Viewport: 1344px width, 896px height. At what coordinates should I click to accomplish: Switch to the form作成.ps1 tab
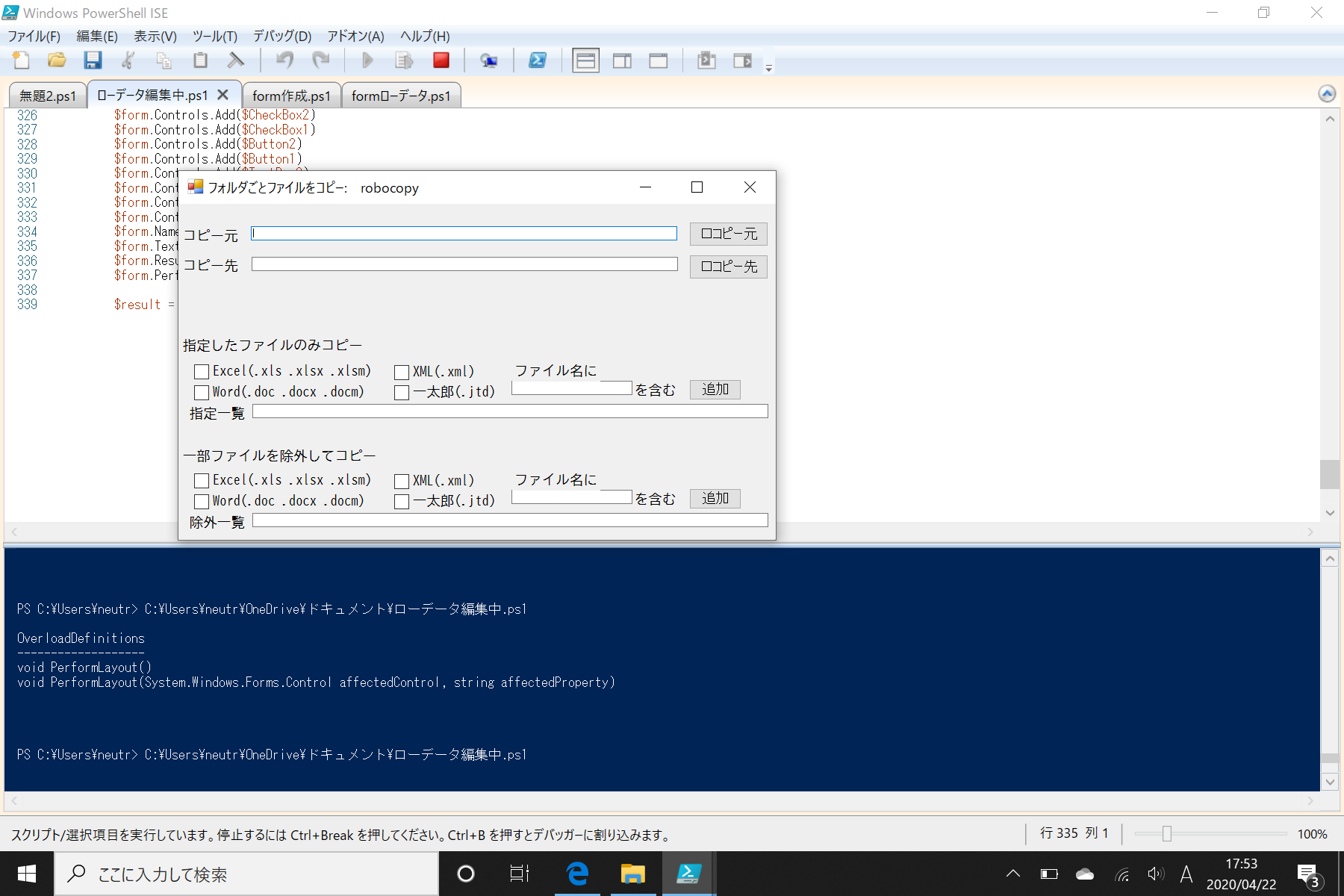[x=291, y=95]
